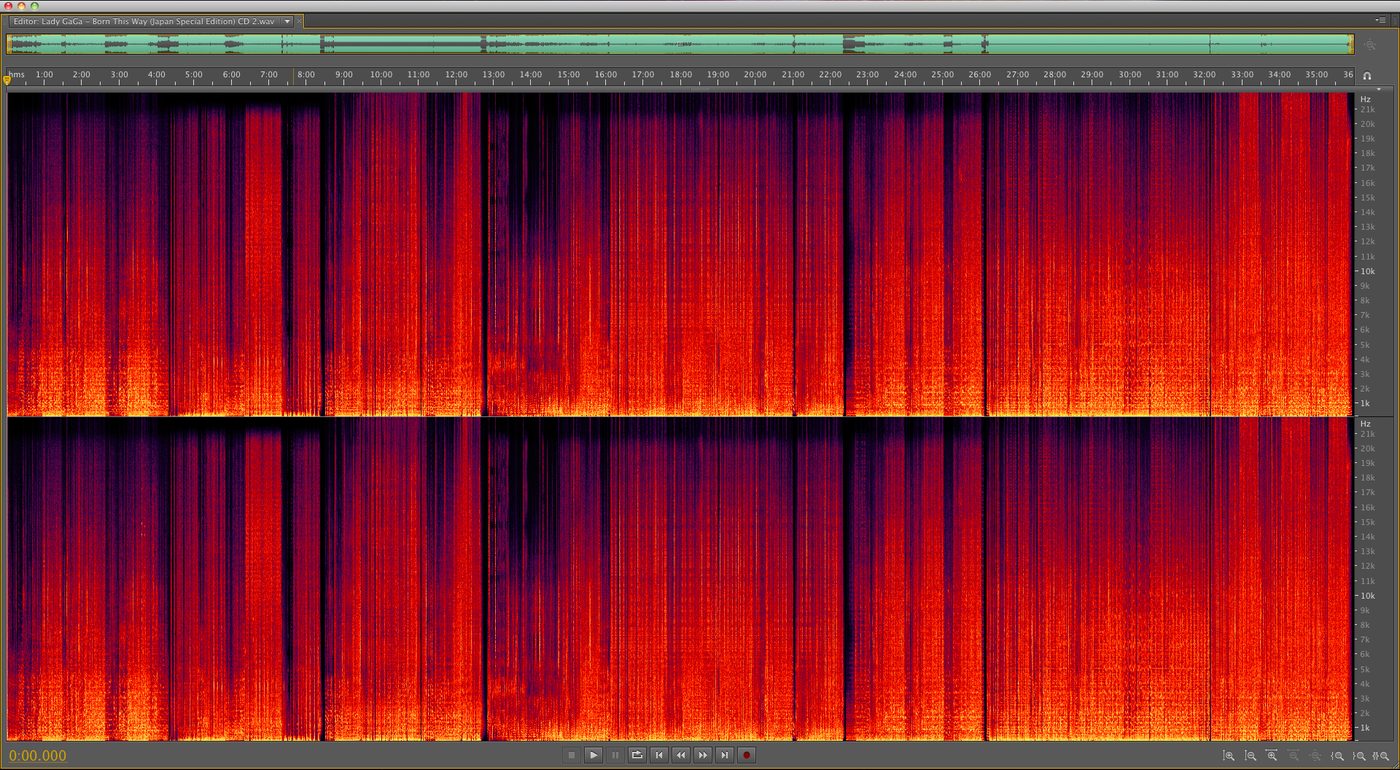Start playback with the Play button
1400x770 pixels.
[593, 755]
